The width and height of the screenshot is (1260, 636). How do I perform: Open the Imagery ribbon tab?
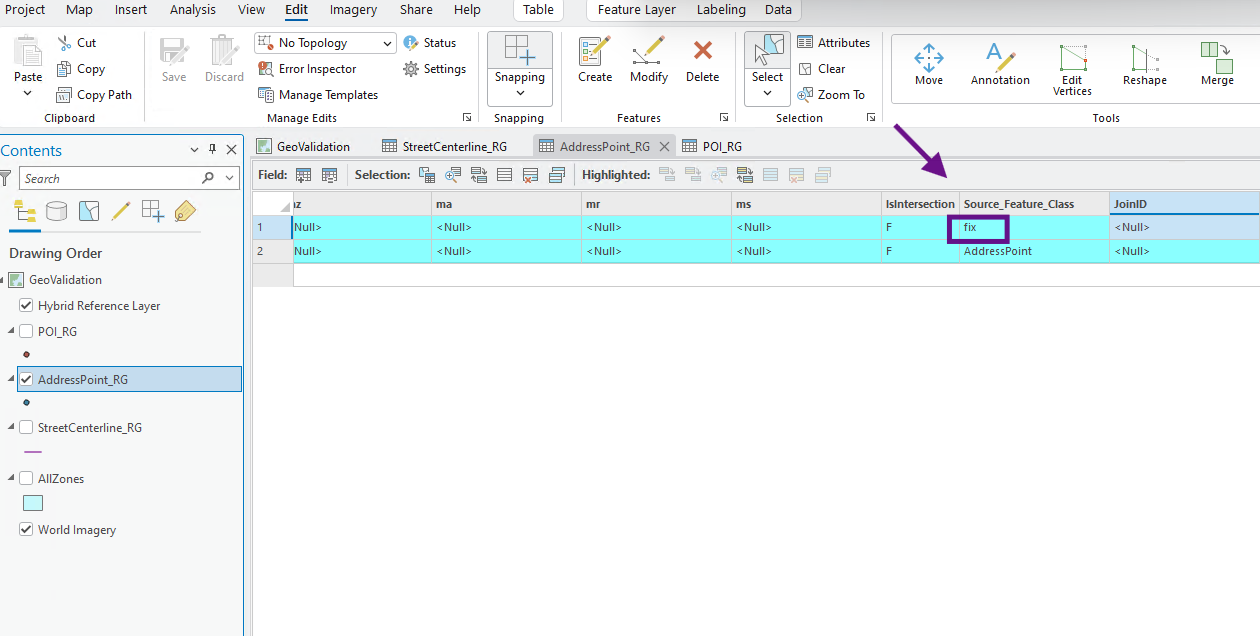[353, 10]
